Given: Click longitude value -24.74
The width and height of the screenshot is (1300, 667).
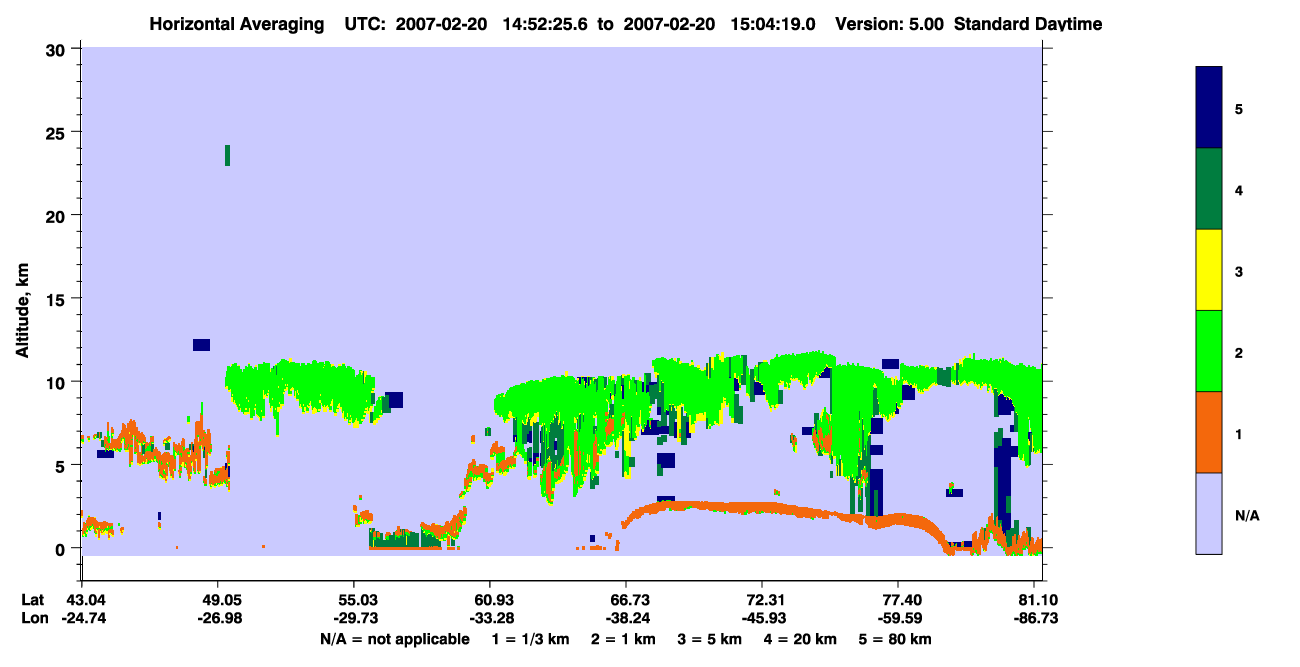Looking at the screenshot, I should (82, 618).
